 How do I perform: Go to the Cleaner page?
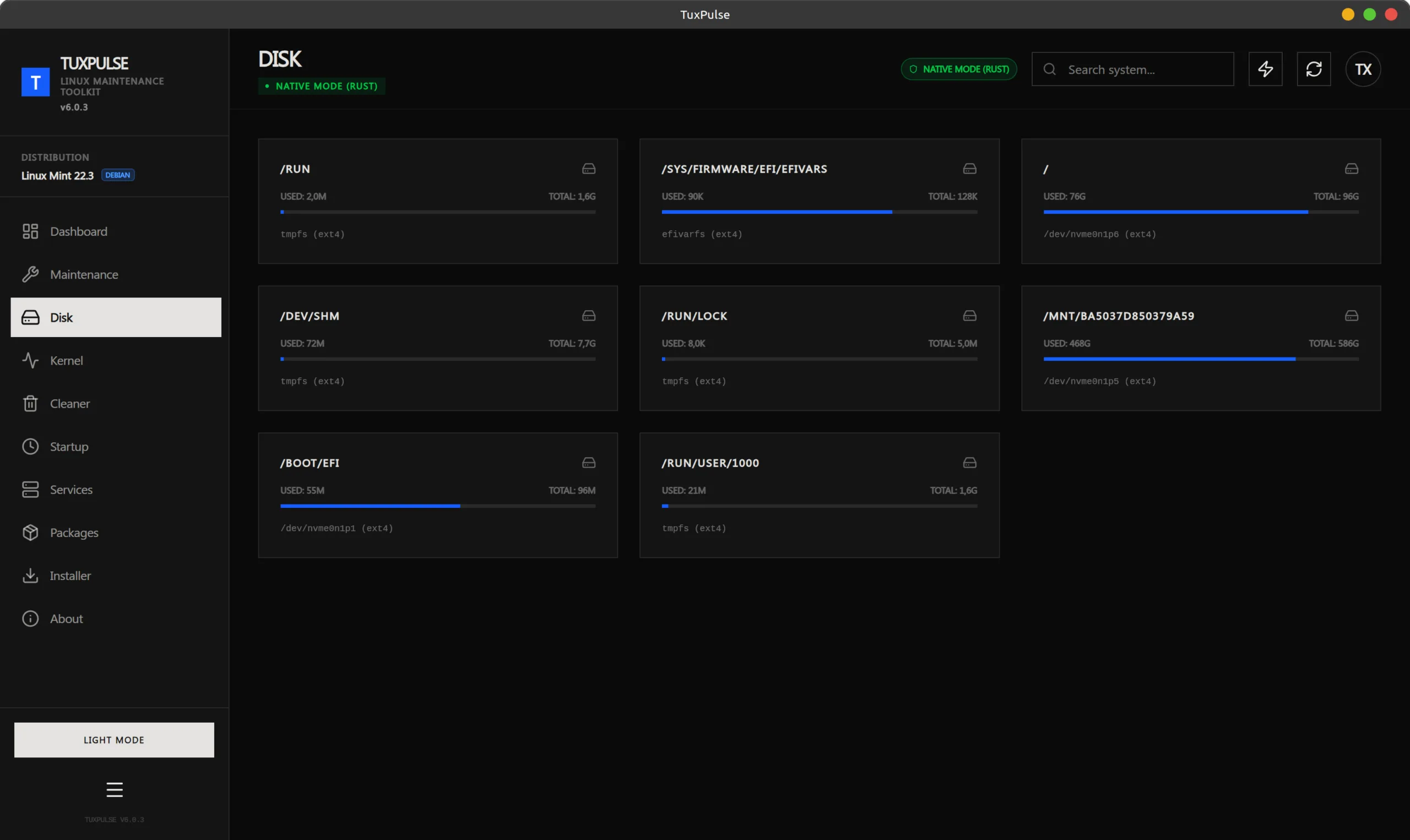[69, 404]
